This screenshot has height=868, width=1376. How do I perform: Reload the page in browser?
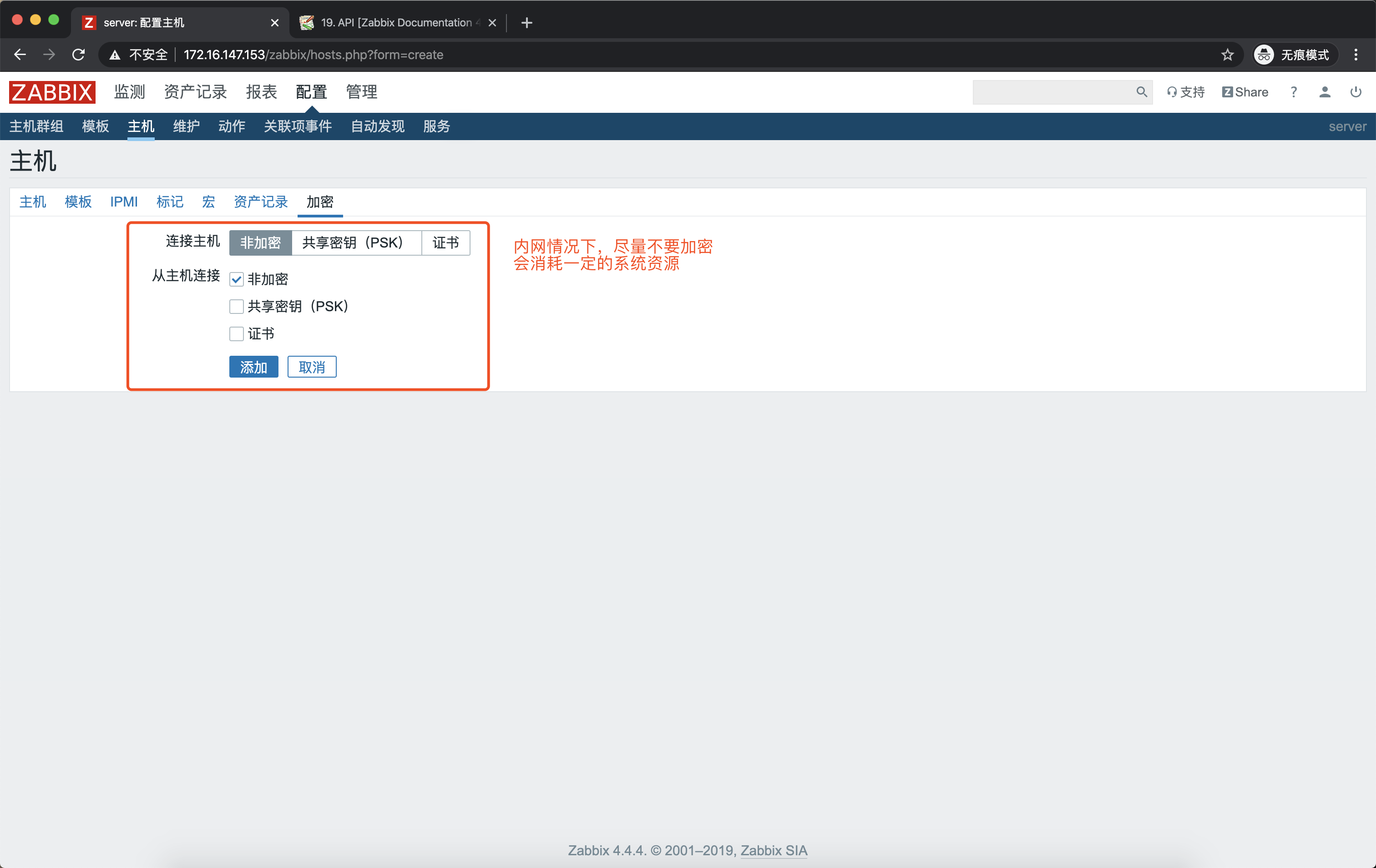click(79, 55)
